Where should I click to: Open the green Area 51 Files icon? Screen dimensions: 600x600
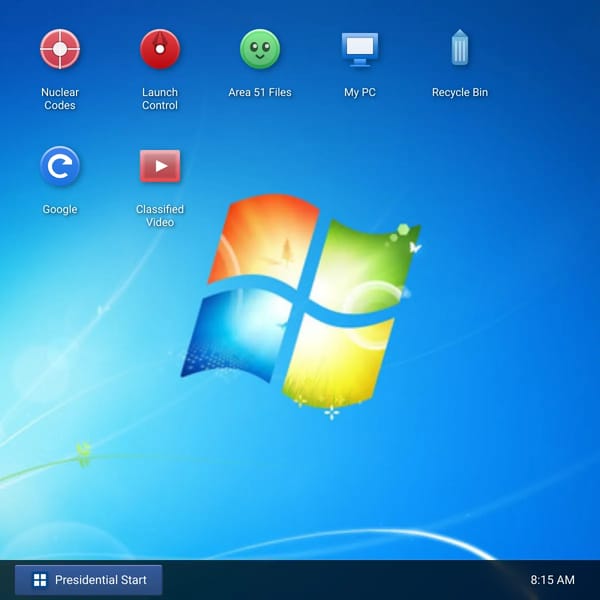pyautogui.click(x=260, y=49)
